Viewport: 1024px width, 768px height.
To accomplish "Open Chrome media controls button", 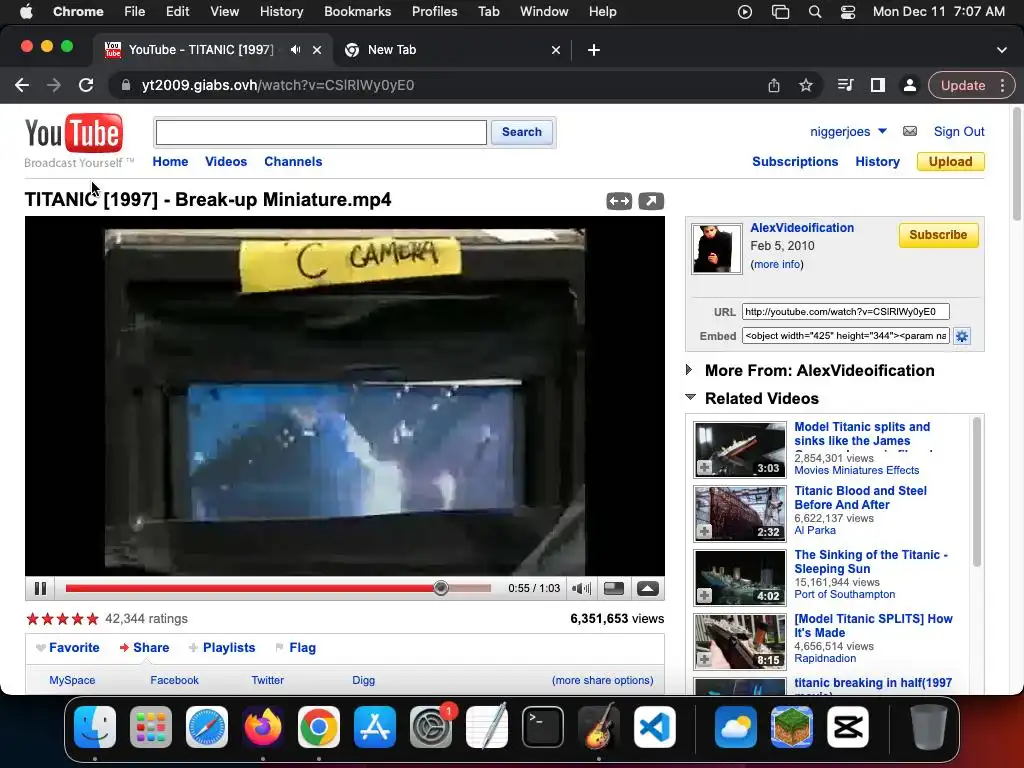I will 846,85.
